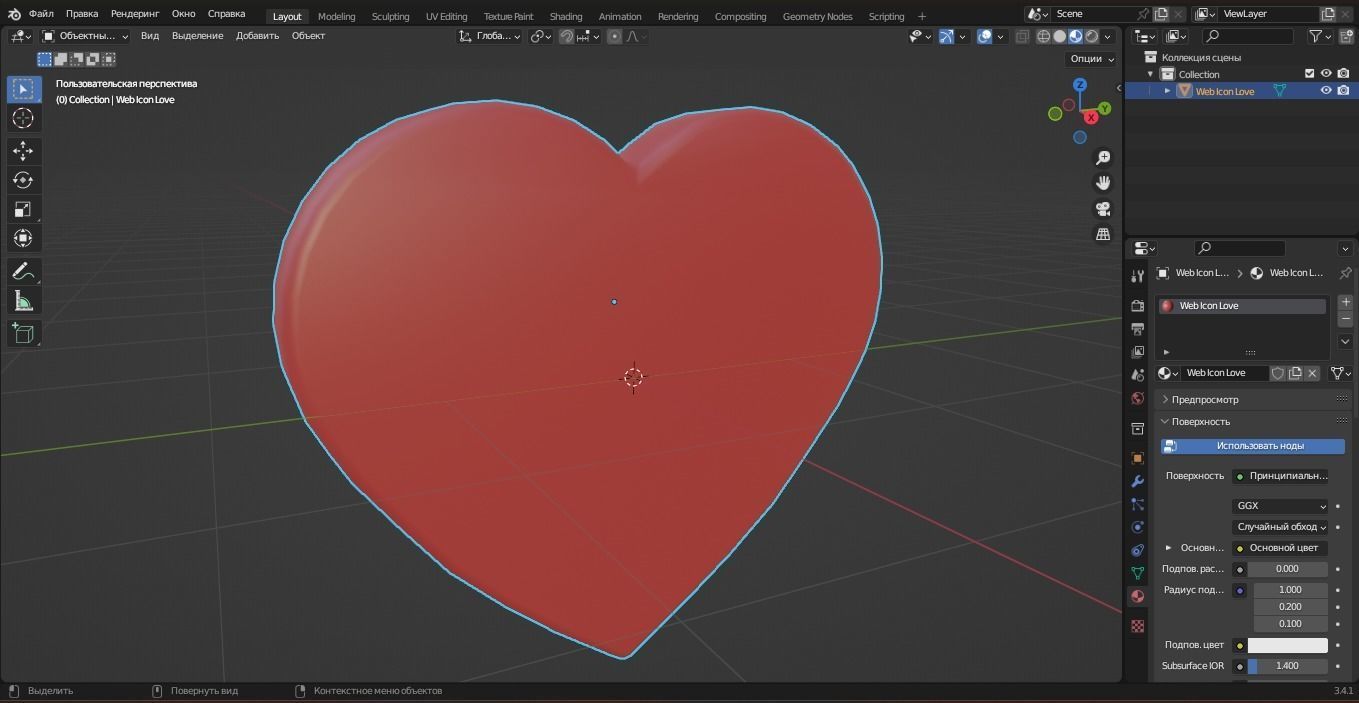1359x703 pixels.
Task: Collapse the Collection tree item
Action: (x=1150, y=74)
